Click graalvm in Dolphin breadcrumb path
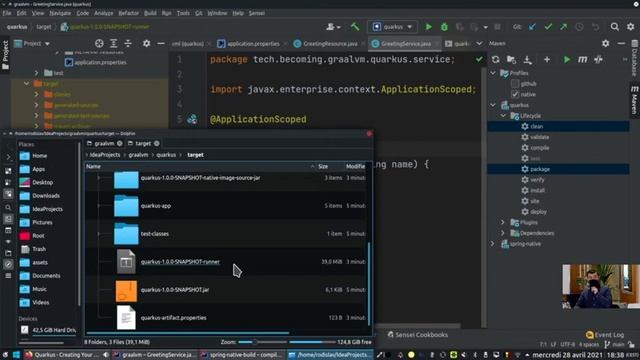The image size is (640, 360). point(138,155)
